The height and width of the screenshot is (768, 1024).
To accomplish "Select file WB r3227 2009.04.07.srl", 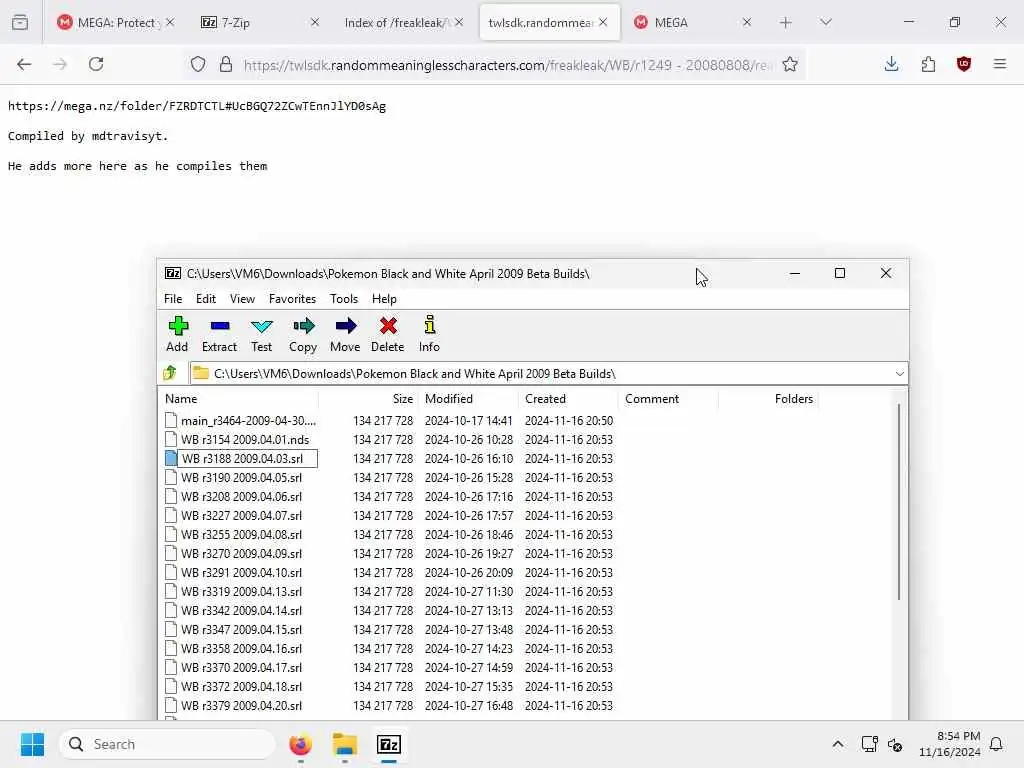I will pos(242,515).
